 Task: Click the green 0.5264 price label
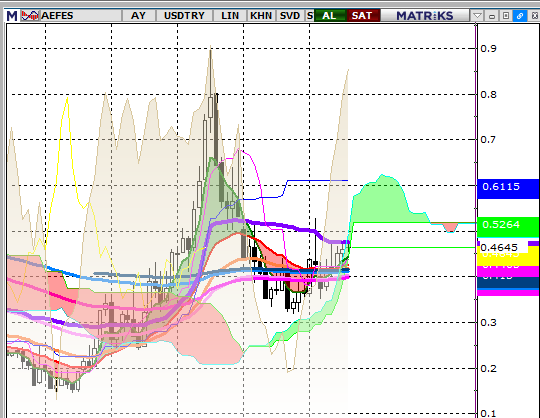[x=508, y=227]
